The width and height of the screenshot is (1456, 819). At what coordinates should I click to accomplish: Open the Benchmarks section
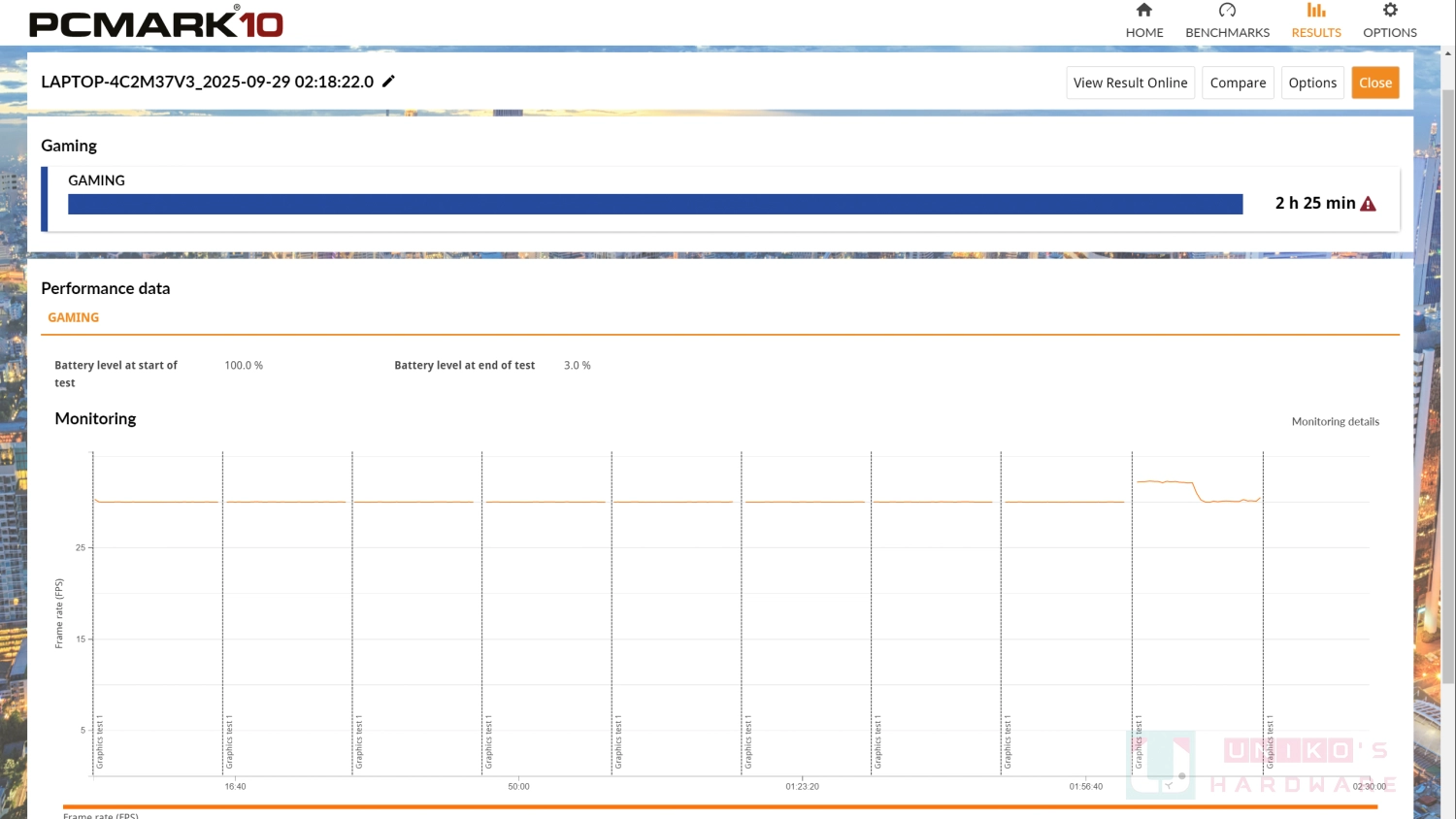[x=1227, y=21]
